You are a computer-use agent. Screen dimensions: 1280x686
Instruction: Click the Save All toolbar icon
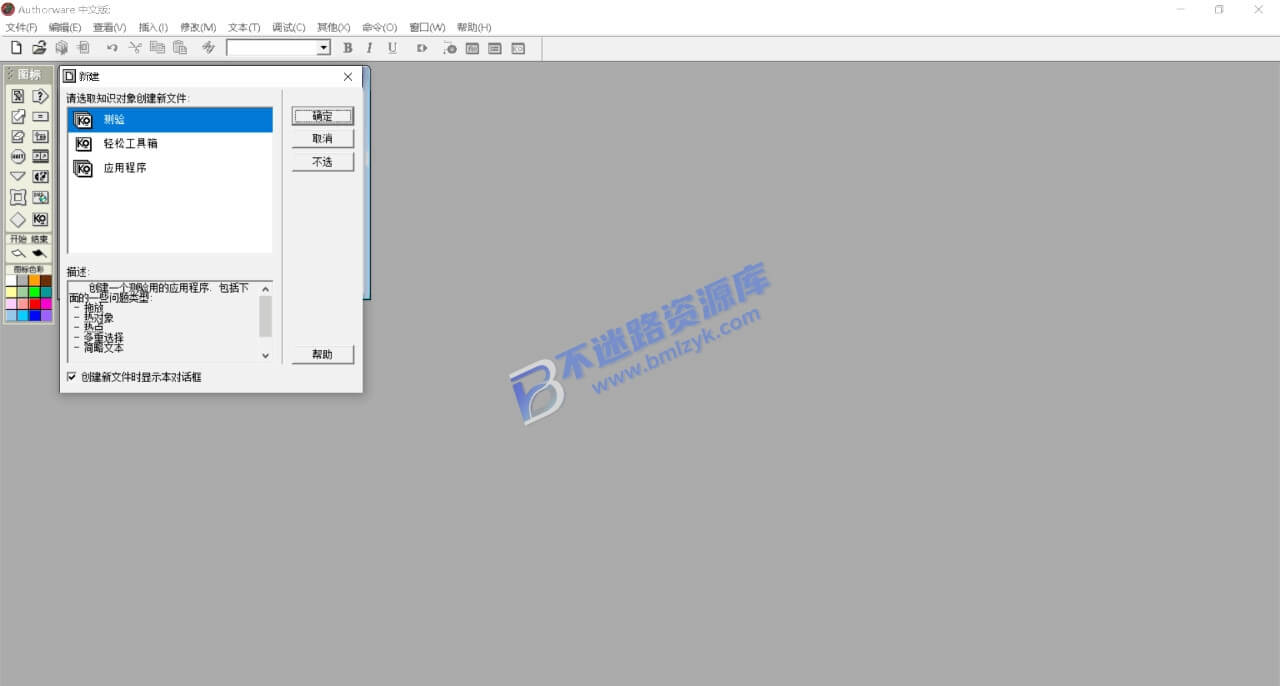click(x=62, y=48)
